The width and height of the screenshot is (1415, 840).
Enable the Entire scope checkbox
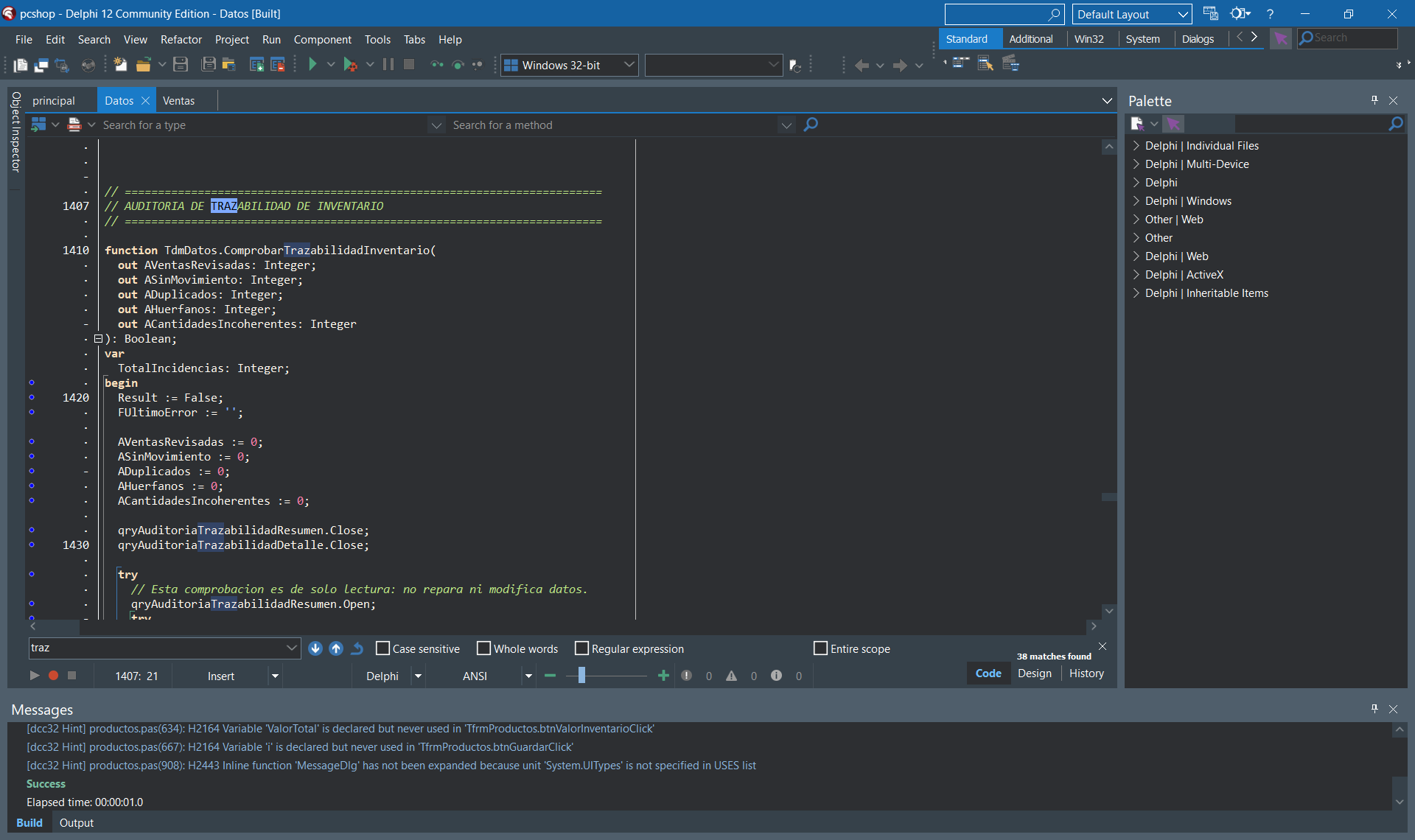[820, 648]
